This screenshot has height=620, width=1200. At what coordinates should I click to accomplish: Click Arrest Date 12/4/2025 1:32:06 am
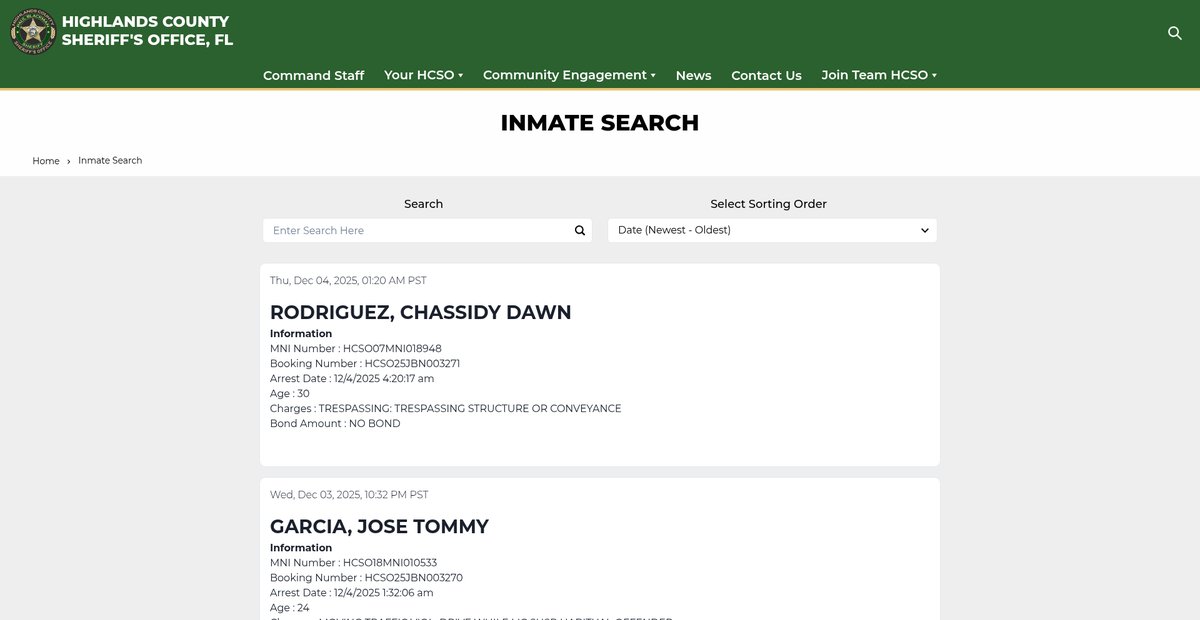click(x=352, y=593)
